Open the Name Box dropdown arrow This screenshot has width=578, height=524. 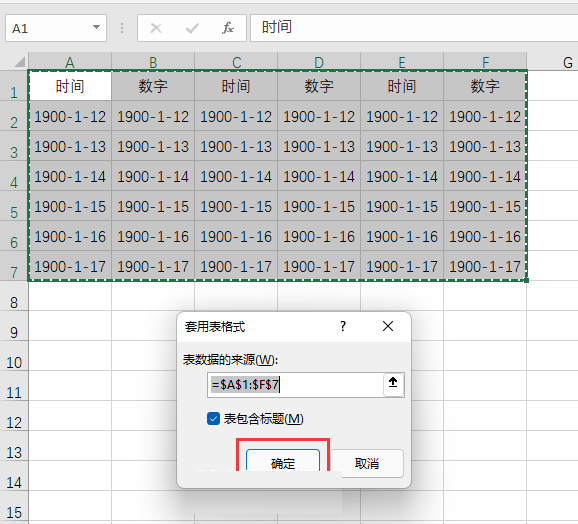96,27
